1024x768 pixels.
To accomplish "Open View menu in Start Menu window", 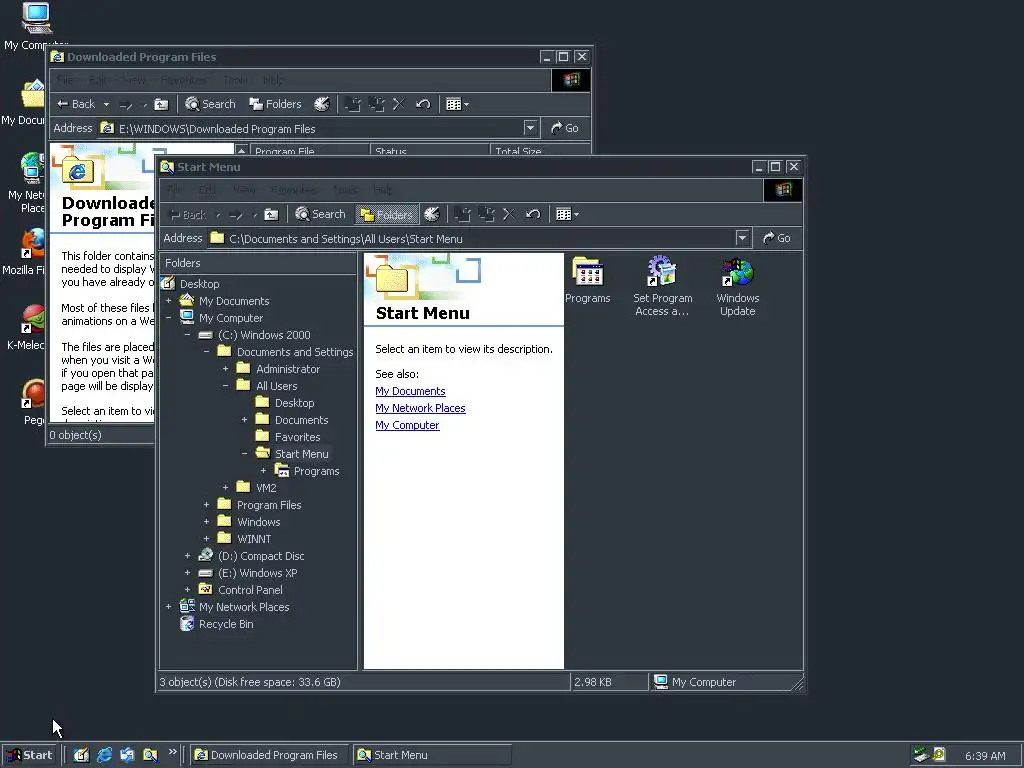I will pos(244,190).
